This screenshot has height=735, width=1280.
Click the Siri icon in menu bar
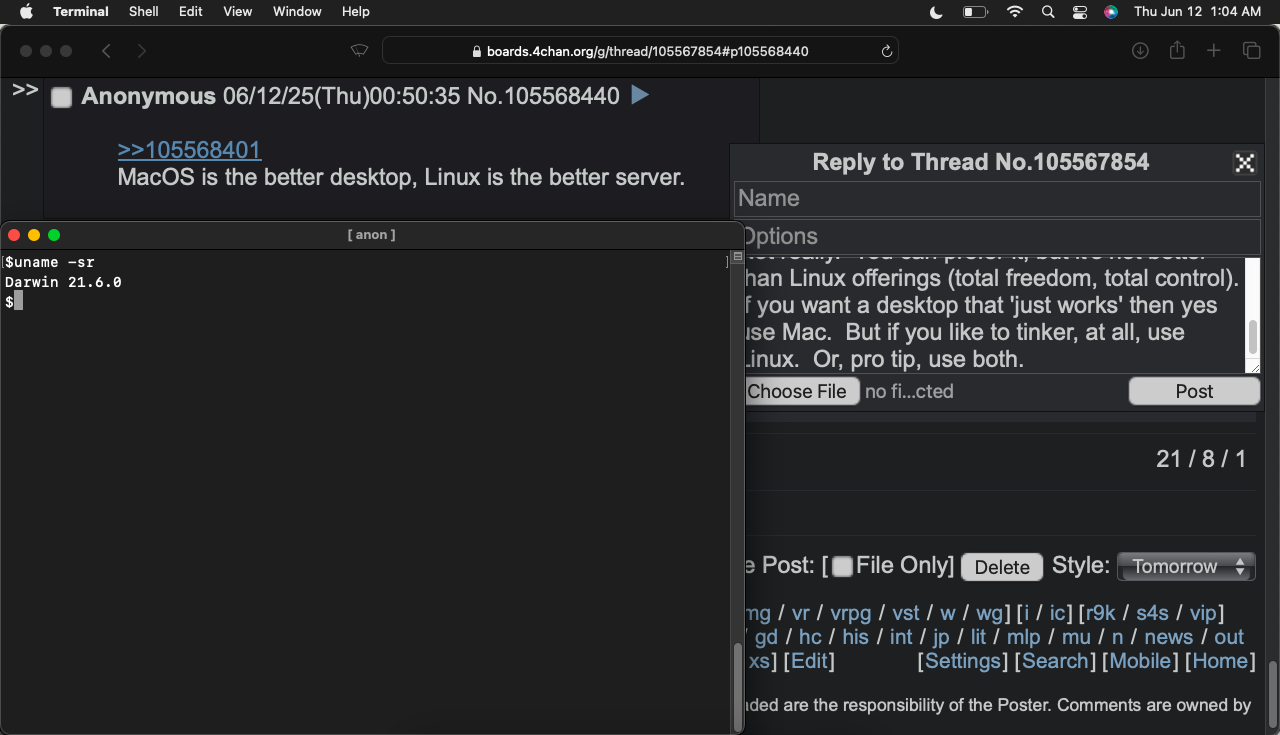coord(1111,12)
